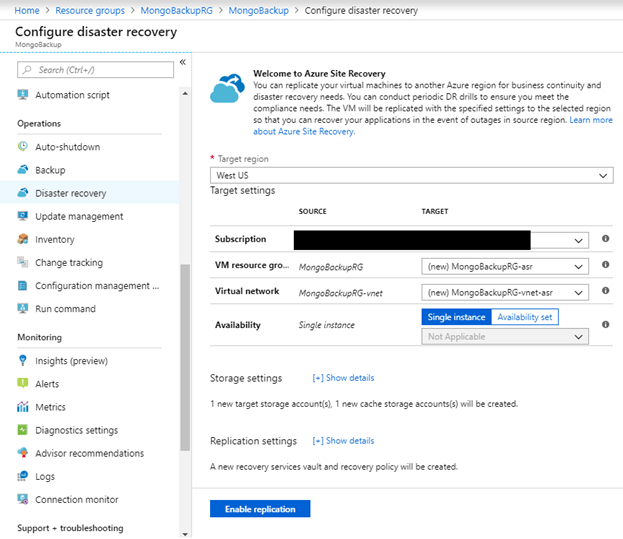Click the VM resource group info icon
The height and width of the screenshot is (539, 623).
pos(605,265)
